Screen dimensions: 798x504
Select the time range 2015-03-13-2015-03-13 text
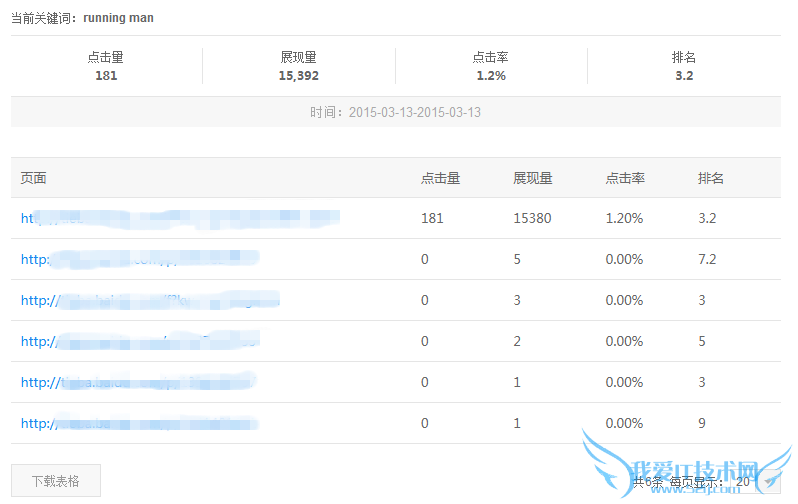415,112
